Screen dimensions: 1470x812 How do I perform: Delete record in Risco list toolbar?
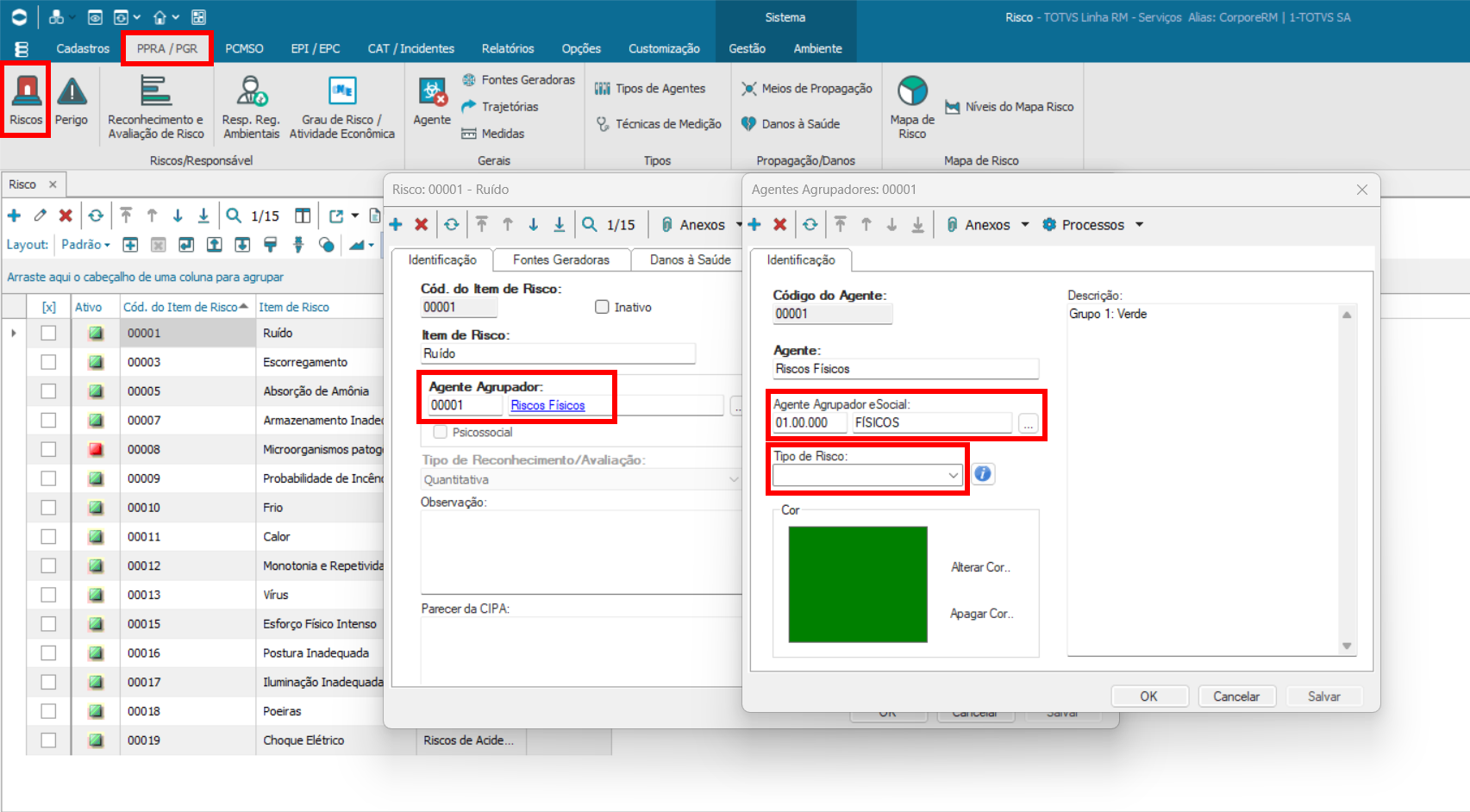click(66, 215)
